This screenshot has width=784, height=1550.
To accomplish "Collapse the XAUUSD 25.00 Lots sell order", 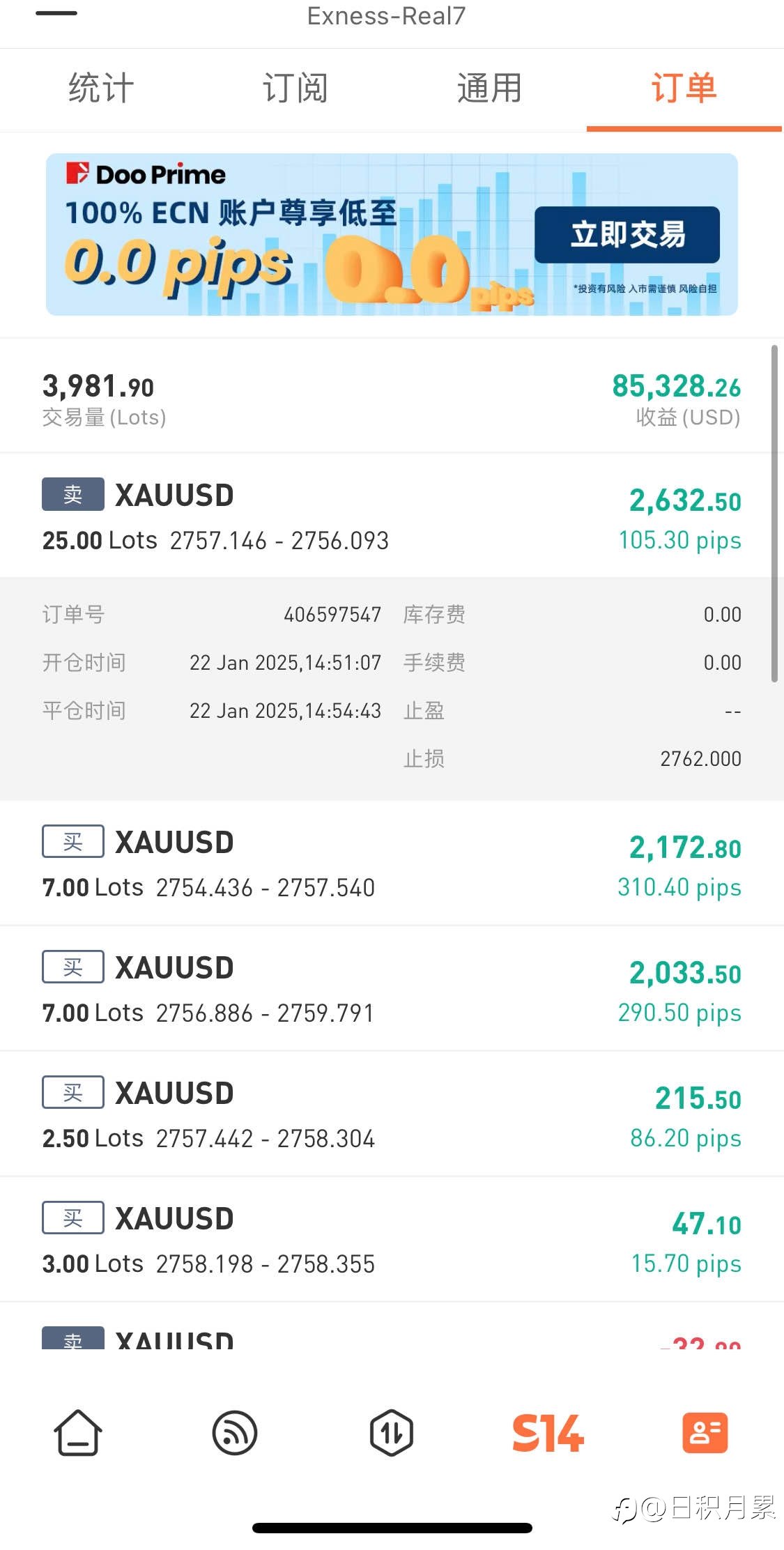I will [x=392, y=515].
